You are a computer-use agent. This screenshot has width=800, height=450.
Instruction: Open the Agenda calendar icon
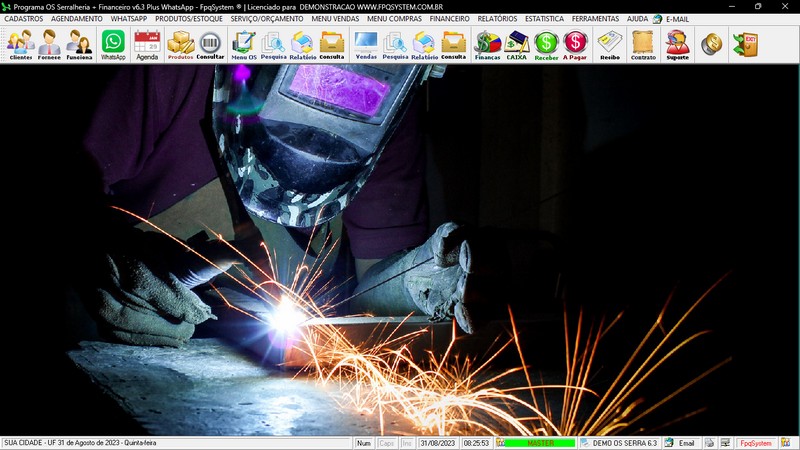tap(147, 44)
